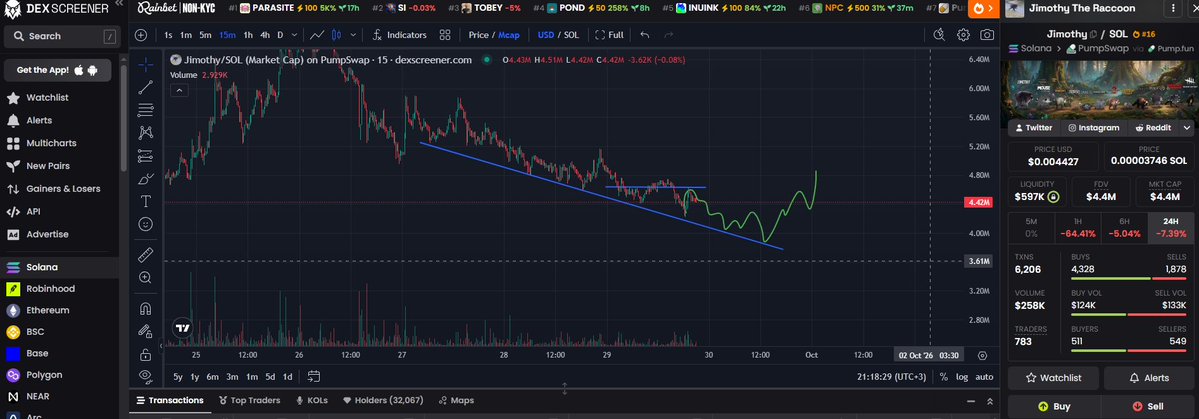Select the trend line drawing tool
Screen dimensions: 1199x419
(x=145, y=88)
